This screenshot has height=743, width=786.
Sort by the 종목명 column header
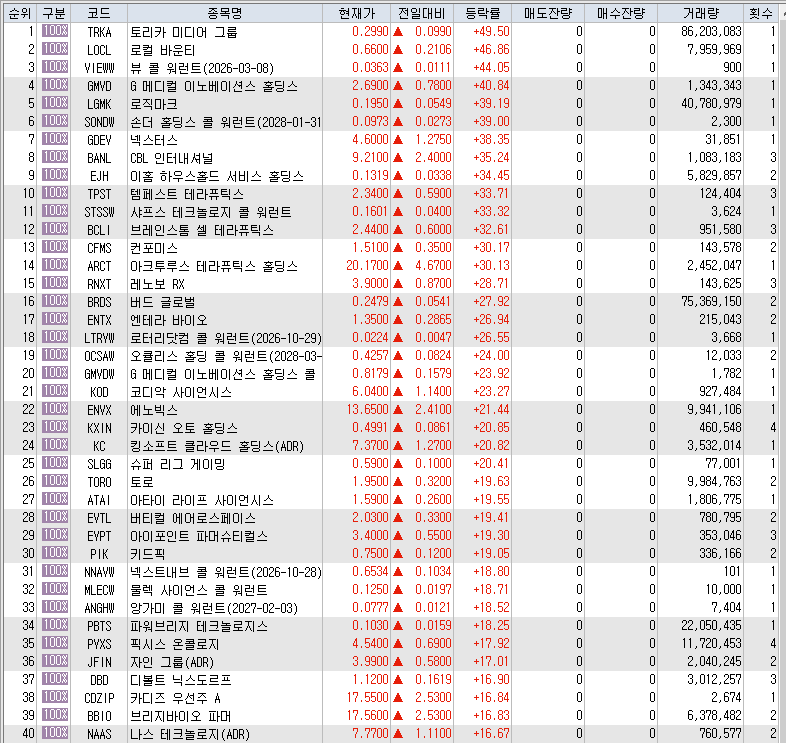point(225,14)
